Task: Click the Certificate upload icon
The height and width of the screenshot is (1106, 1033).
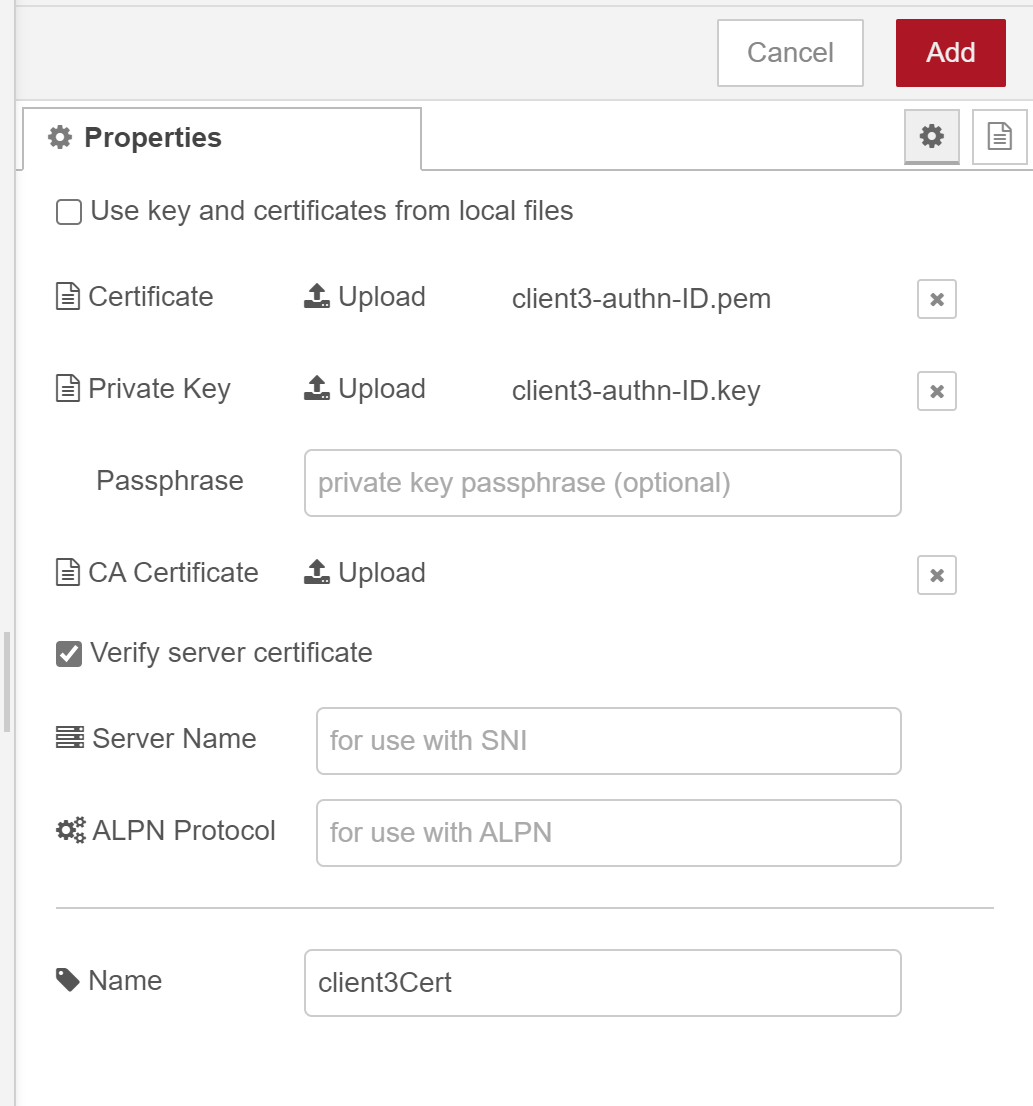Action: click(x=317, y=297)
